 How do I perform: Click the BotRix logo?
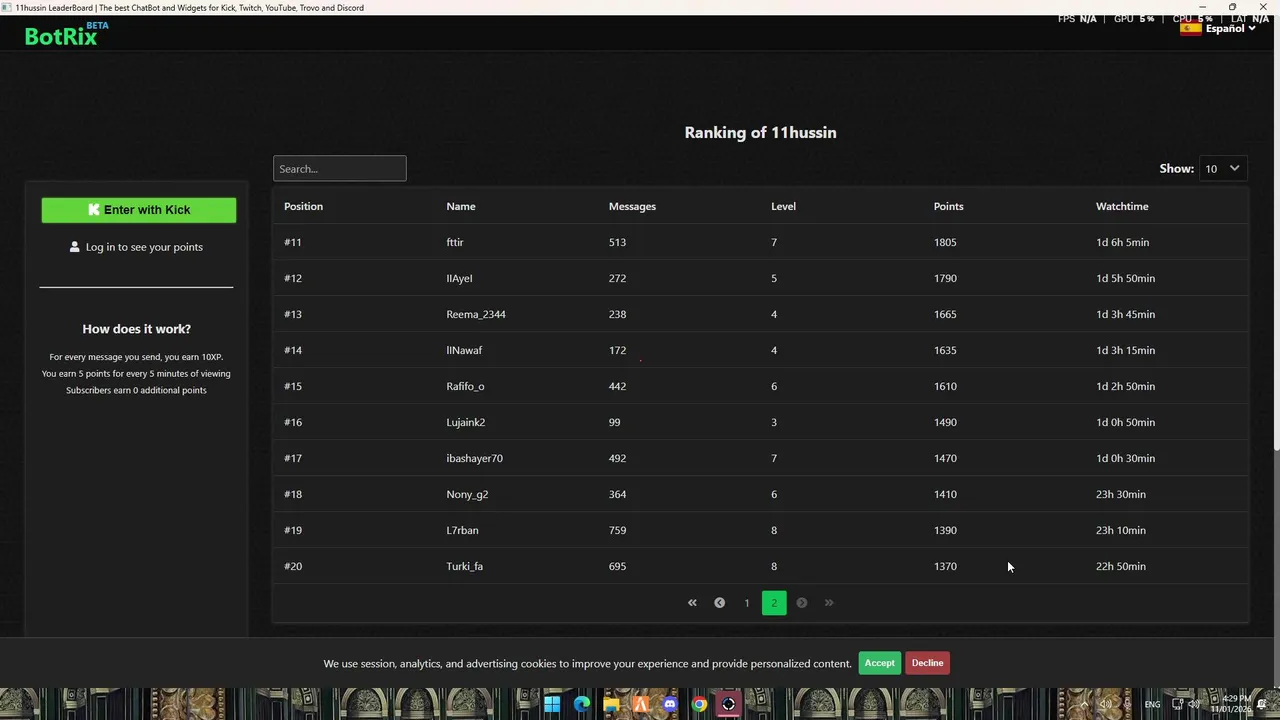click(66, 34)
